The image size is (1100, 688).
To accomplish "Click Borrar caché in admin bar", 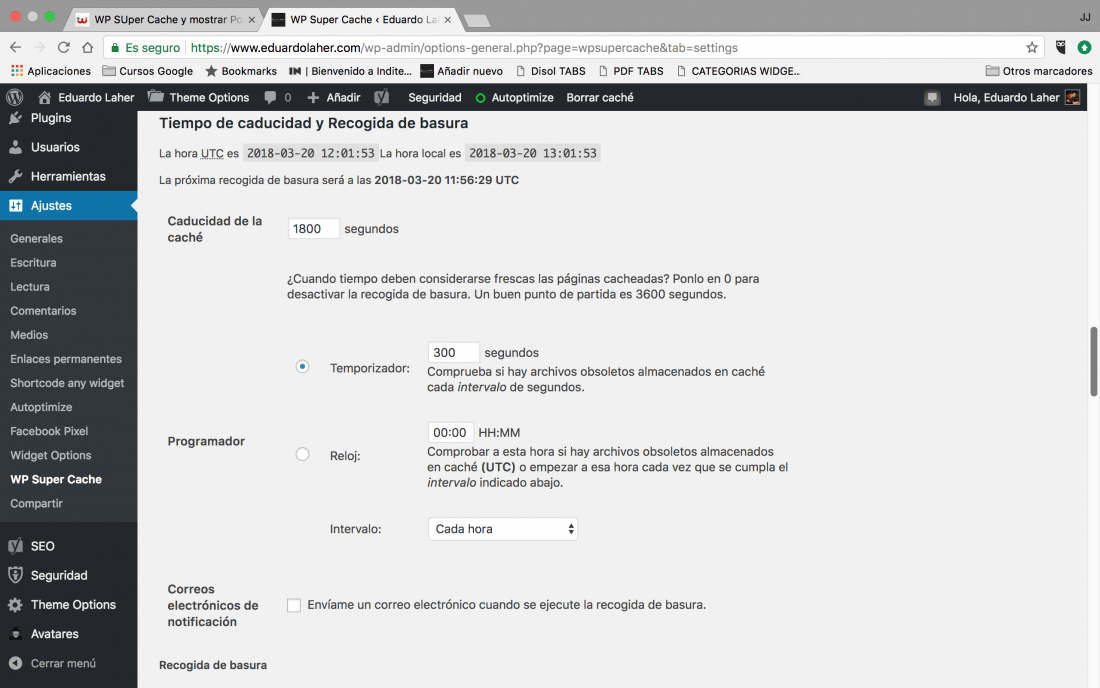I will point(600,97).
